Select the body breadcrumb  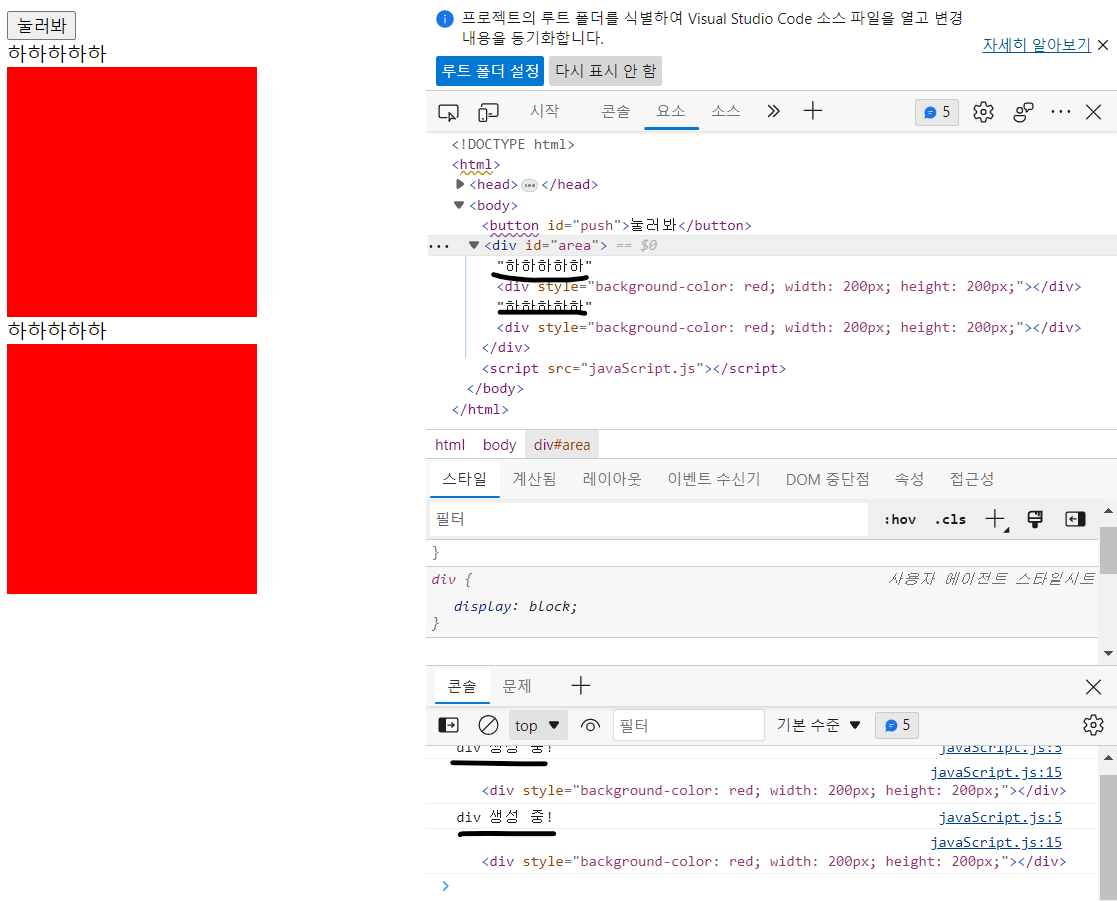pyautogui.click(x=499, y=444)
